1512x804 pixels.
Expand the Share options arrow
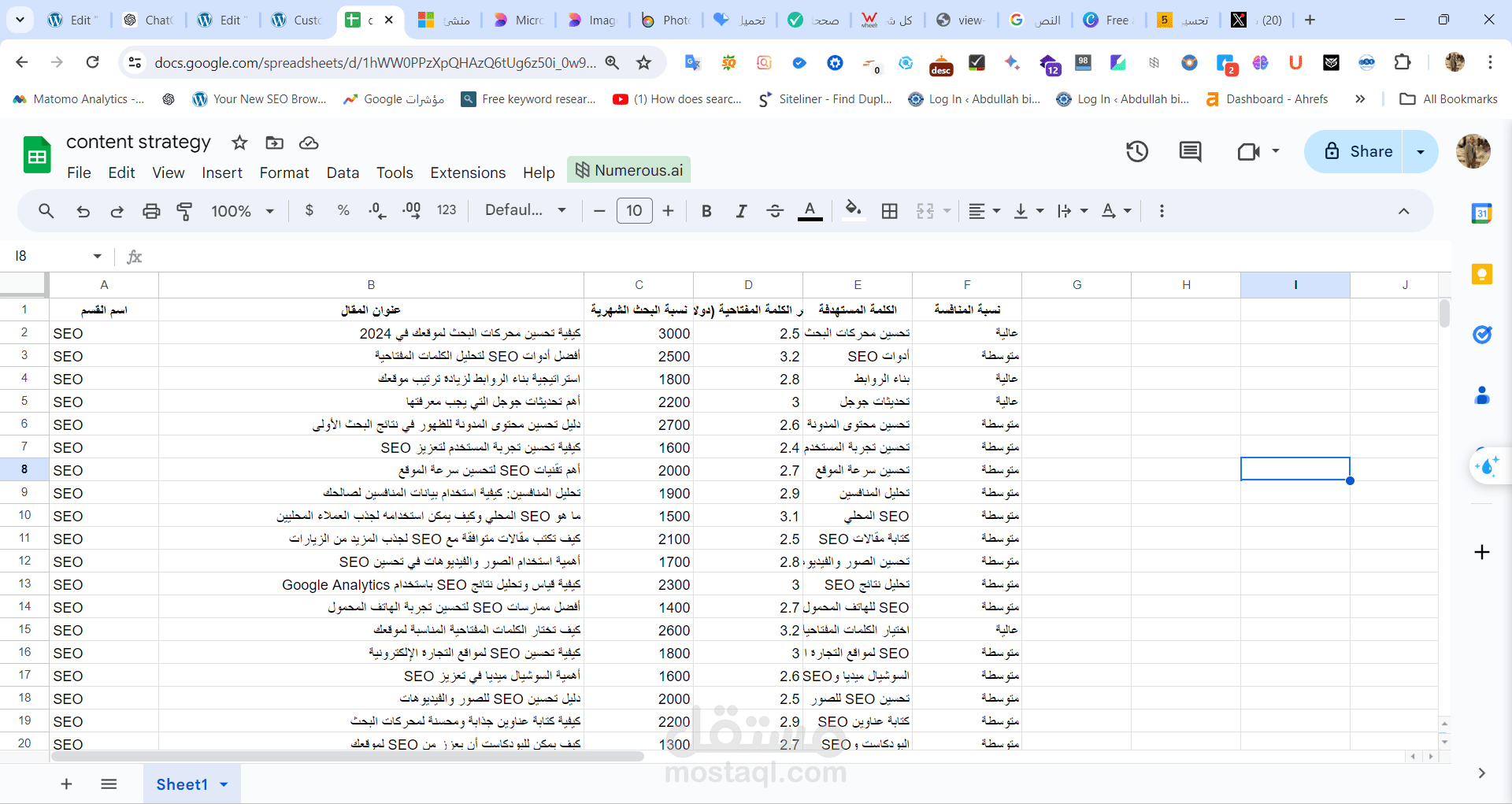click(x=1421, y=151)
